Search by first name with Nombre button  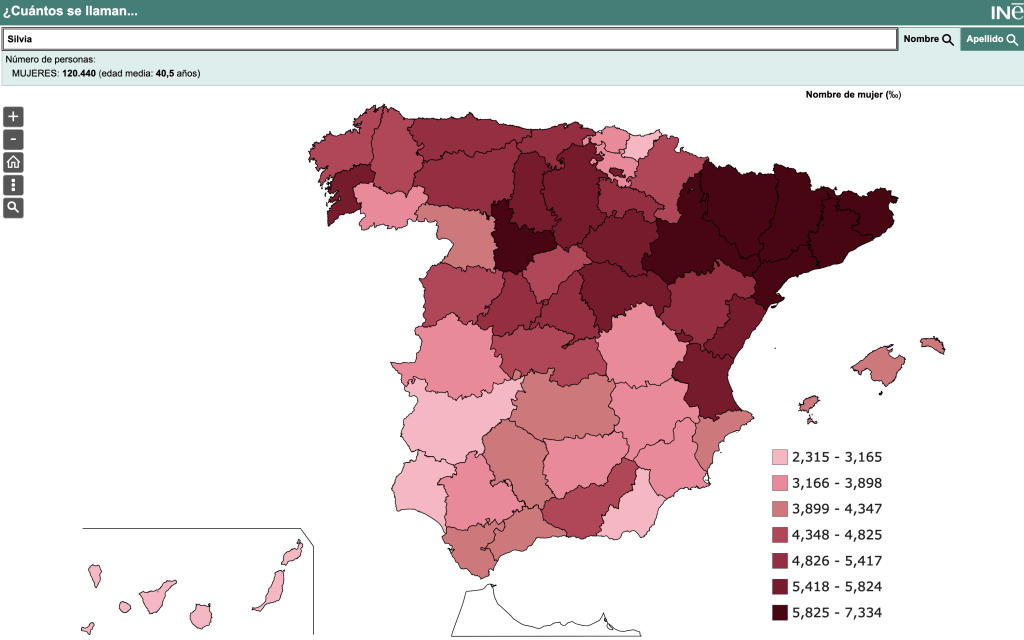tap(928, 39)
